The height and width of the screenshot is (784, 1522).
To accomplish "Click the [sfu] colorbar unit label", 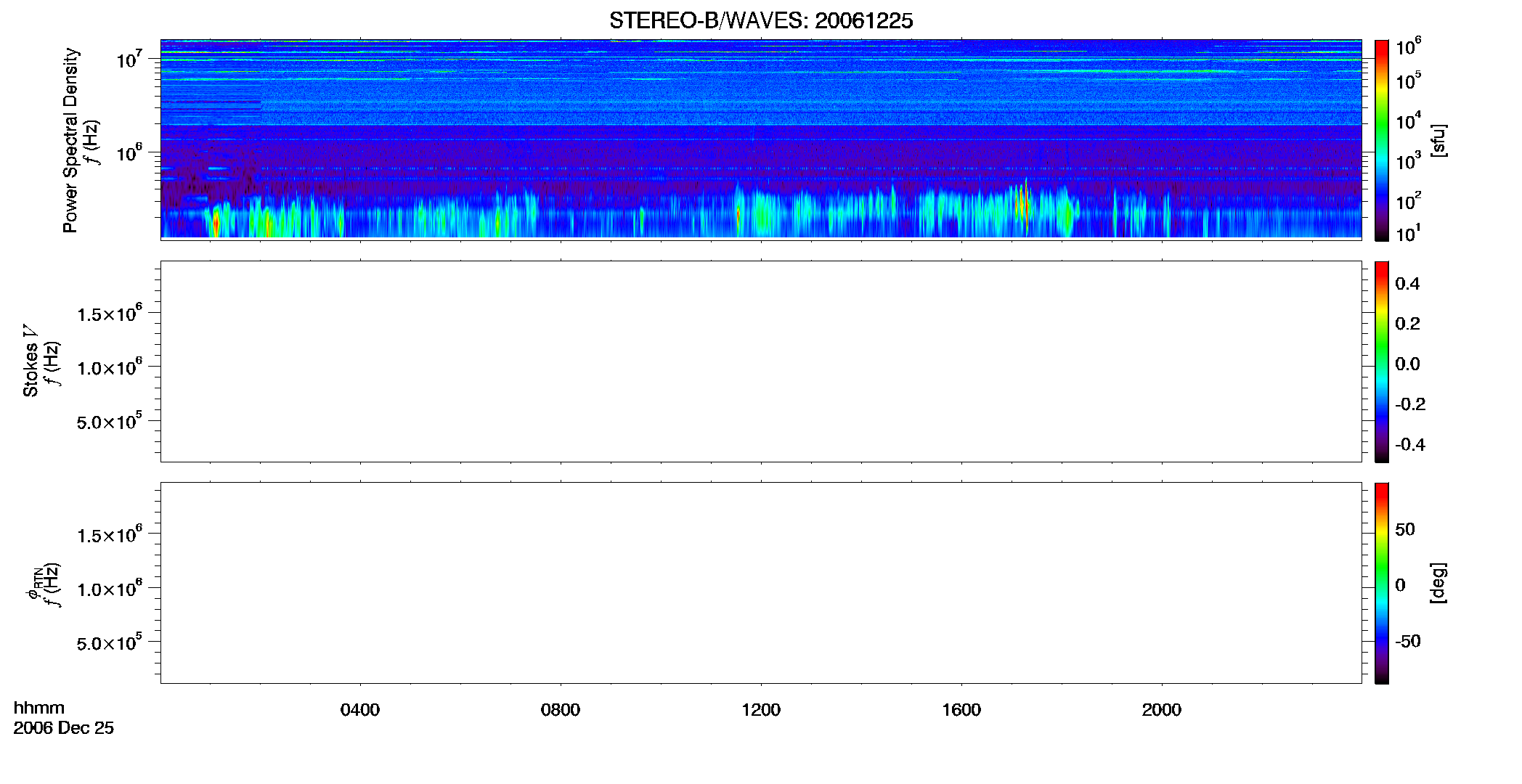I will pyautogui.click(x=1438, y=140).
